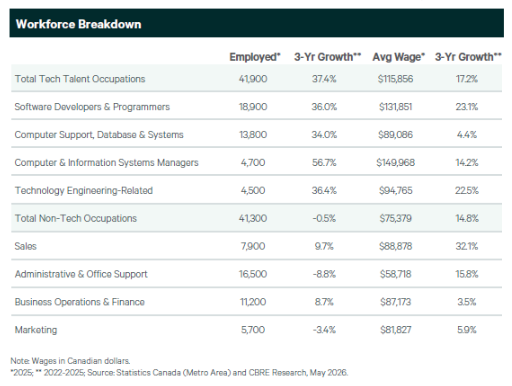Viewport: 512px width, 386px height.
Task: Click the Avg Wage column header
Action: click(399, 57)
